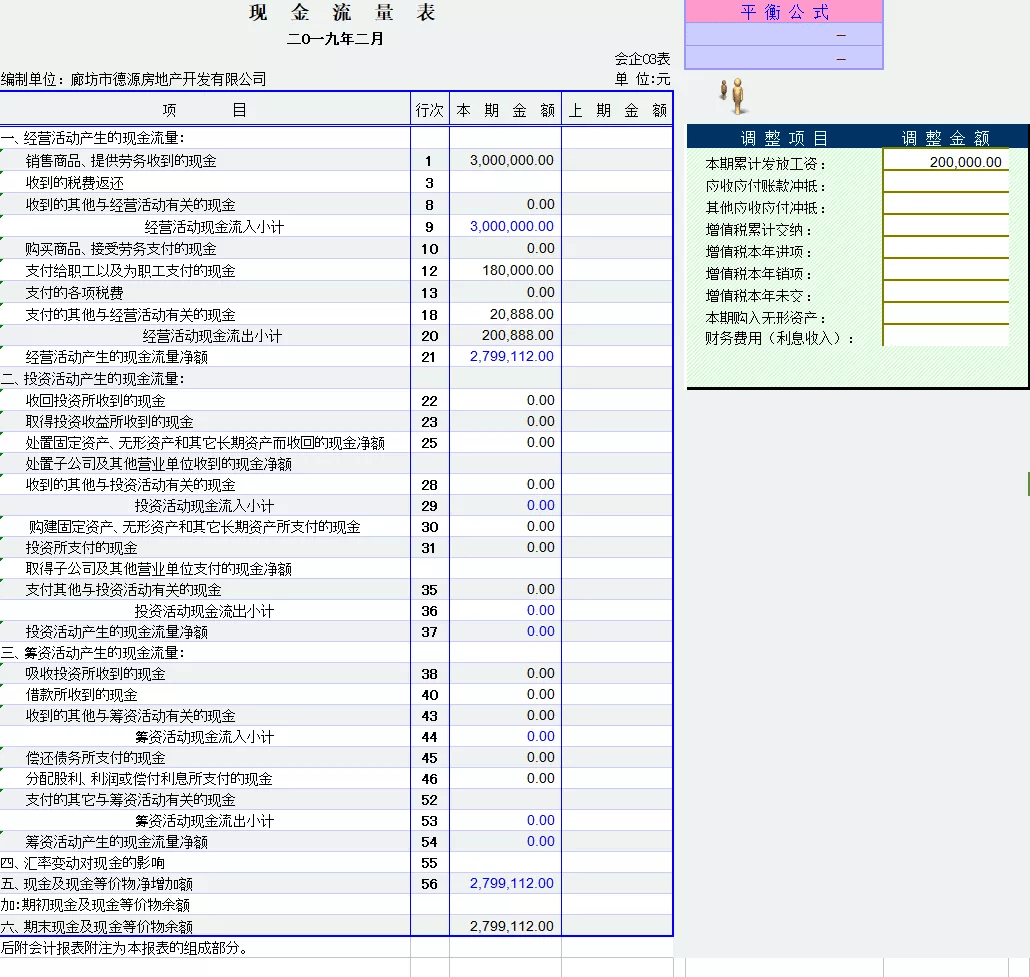This screenshot has height=977, width=1030.
Task: Click the 支付的各项税费 row label
Action: point(74,292)
